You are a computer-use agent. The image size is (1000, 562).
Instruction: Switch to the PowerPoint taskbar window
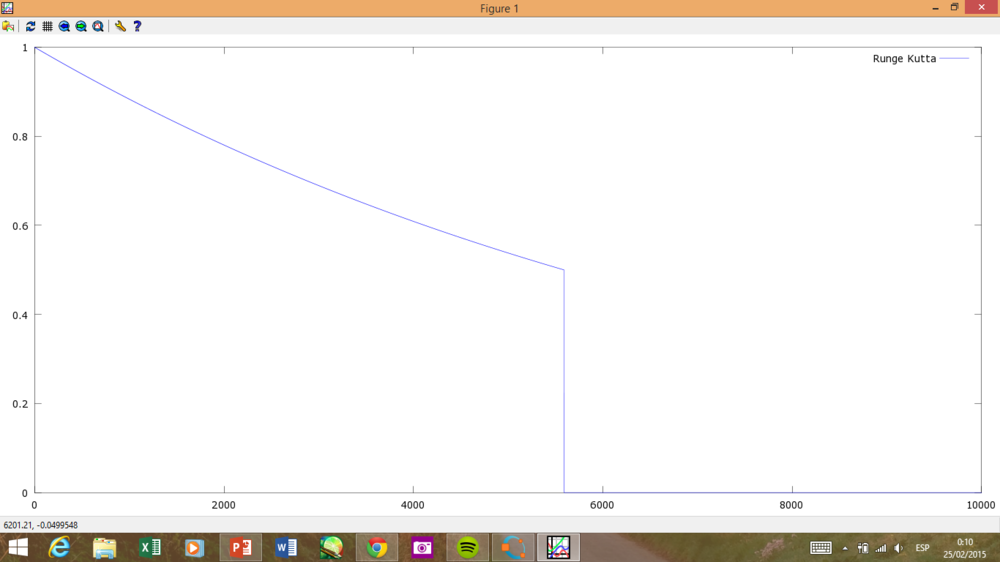(241, 547)
